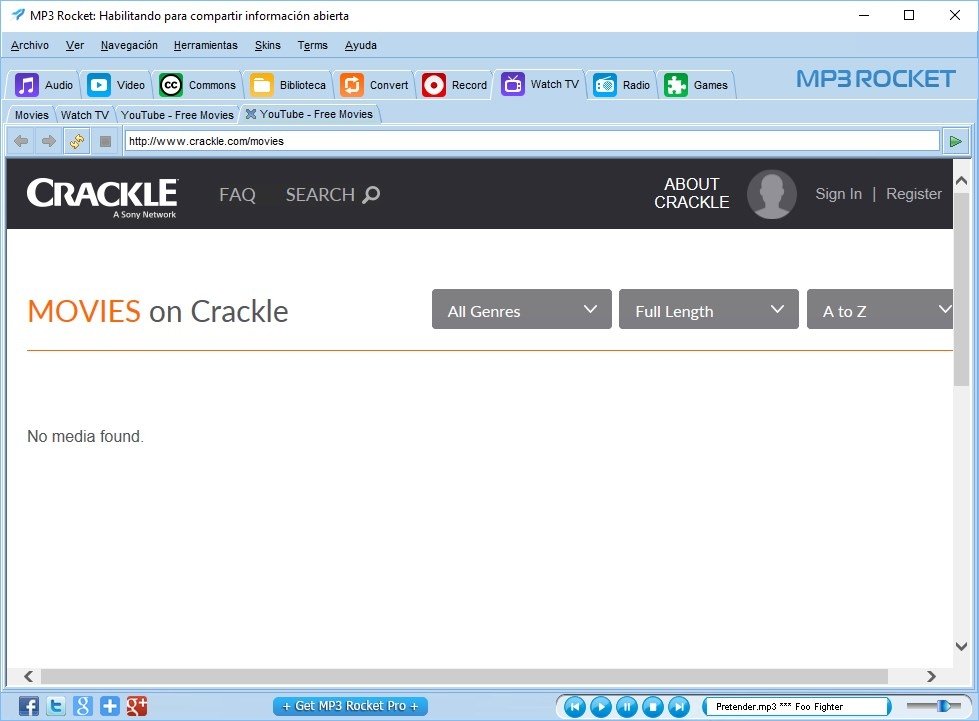Open the Twitter share icon
979x721 pixels.
point(56,706)
